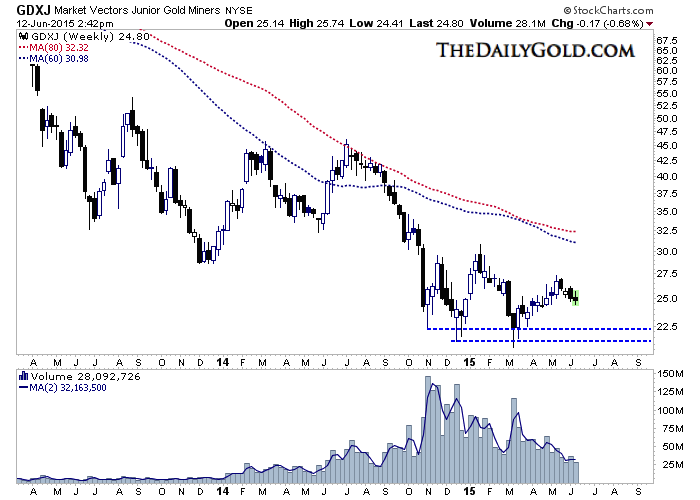Image resolution: width=700 pixels, height=500 pixels.
Task: Click the lower blue dashed support line
Action: pyautogui.click(x=560, y=341)
